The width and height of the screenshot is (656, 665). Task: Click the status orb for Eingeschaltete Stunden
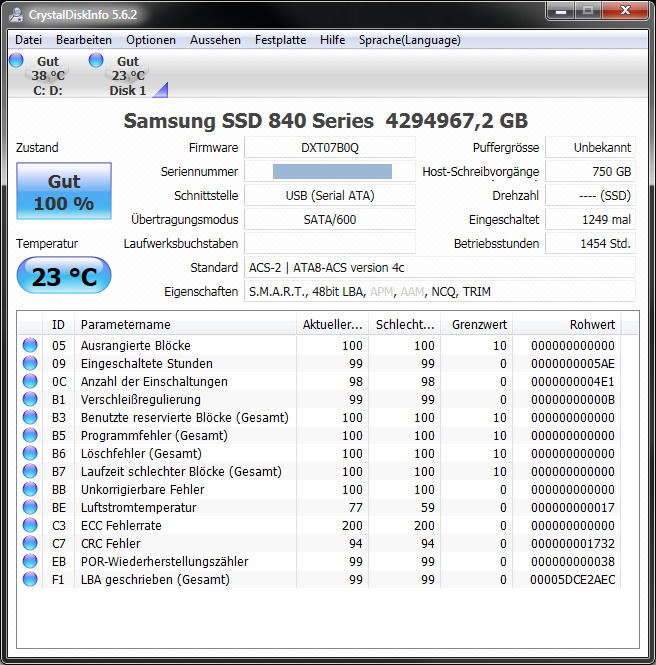[x=30, y=363]
